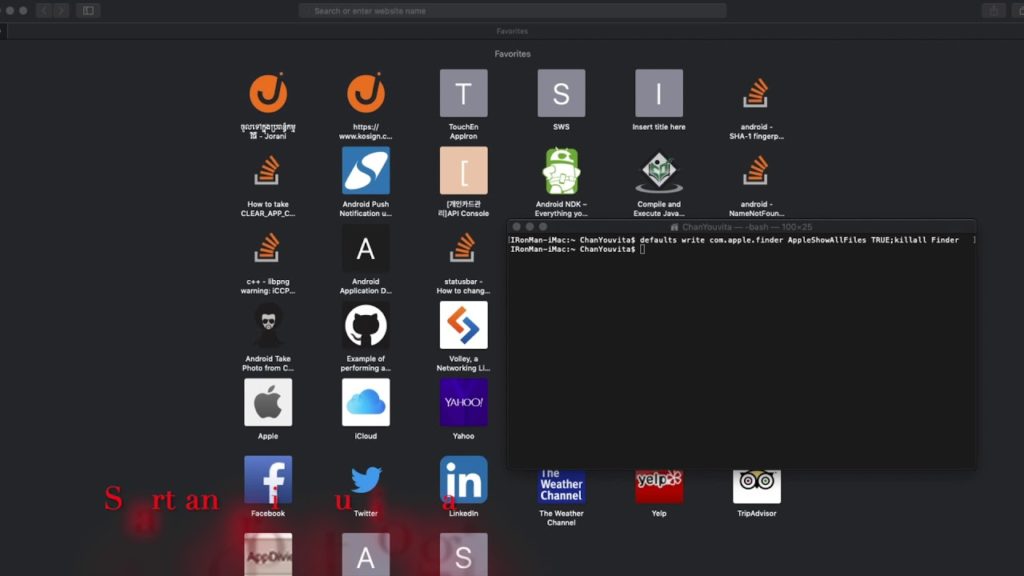This screenshot has height=576, width=1024.
Task: Open statusbar How to chang... favorite
Action: (464, 248)
